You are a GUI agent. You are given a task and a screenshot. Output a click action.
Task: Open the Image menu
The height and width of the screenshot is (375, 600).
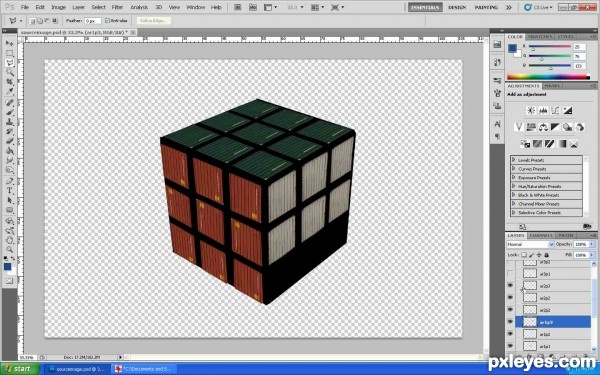click(x=58, y=7)
